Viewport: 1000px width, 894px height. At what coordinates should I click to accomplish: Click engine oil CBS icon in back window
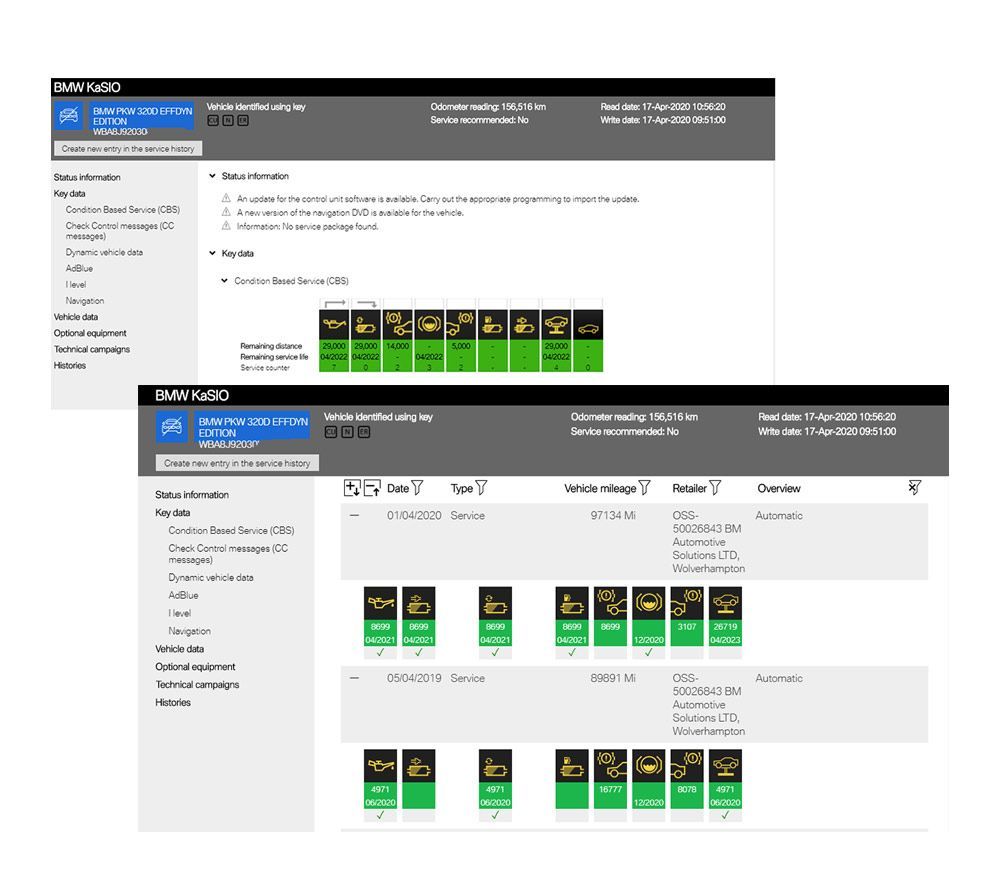click(x=334, y=325)
